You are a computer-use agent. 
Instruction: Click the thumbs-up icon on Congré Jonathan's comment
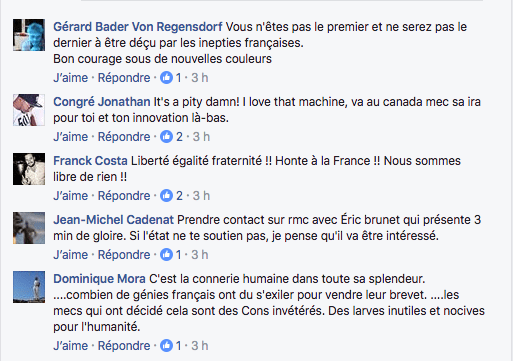click(x=166, y=137)
